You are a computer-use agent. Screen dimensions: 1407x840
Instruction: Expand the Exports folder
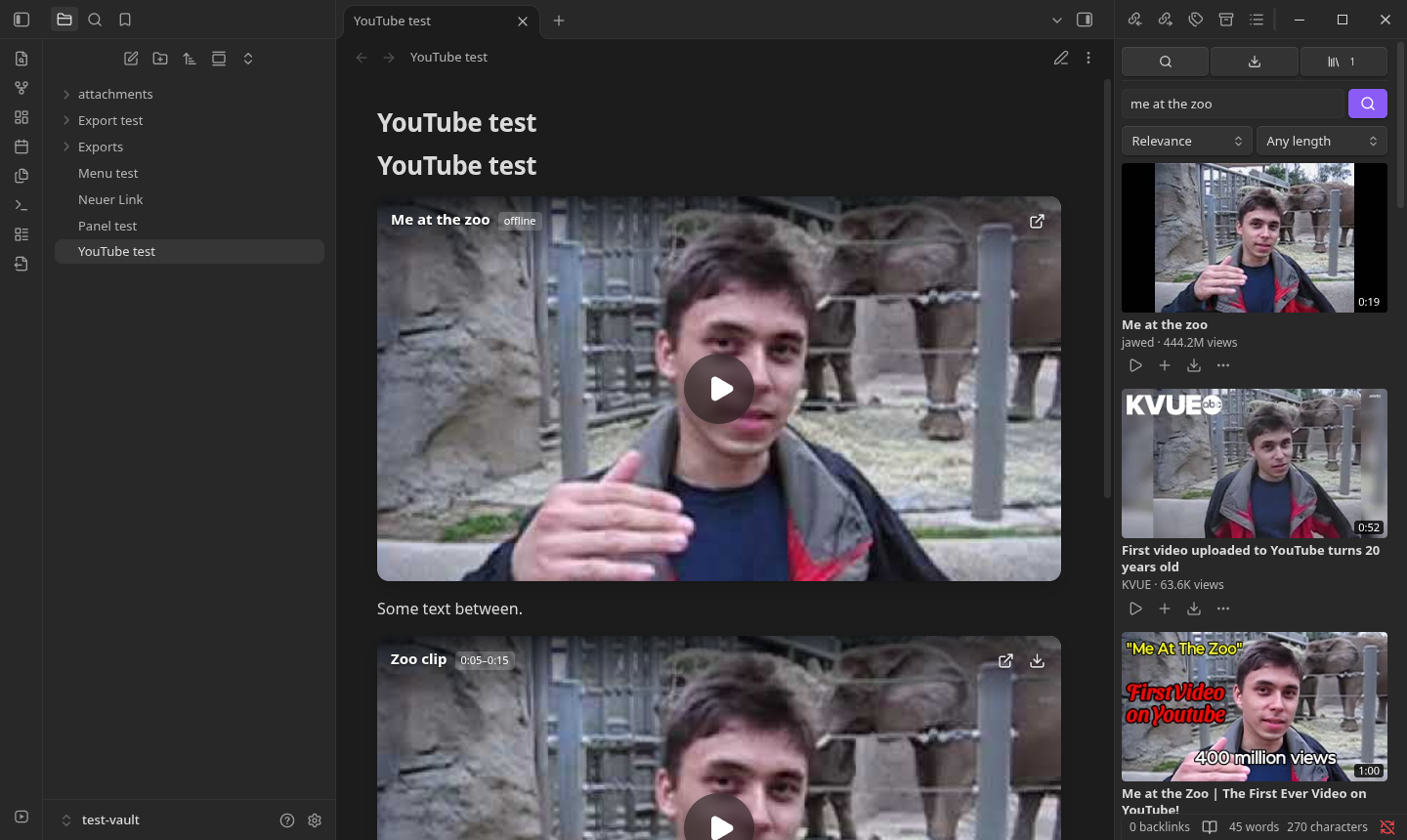(66, 147)
